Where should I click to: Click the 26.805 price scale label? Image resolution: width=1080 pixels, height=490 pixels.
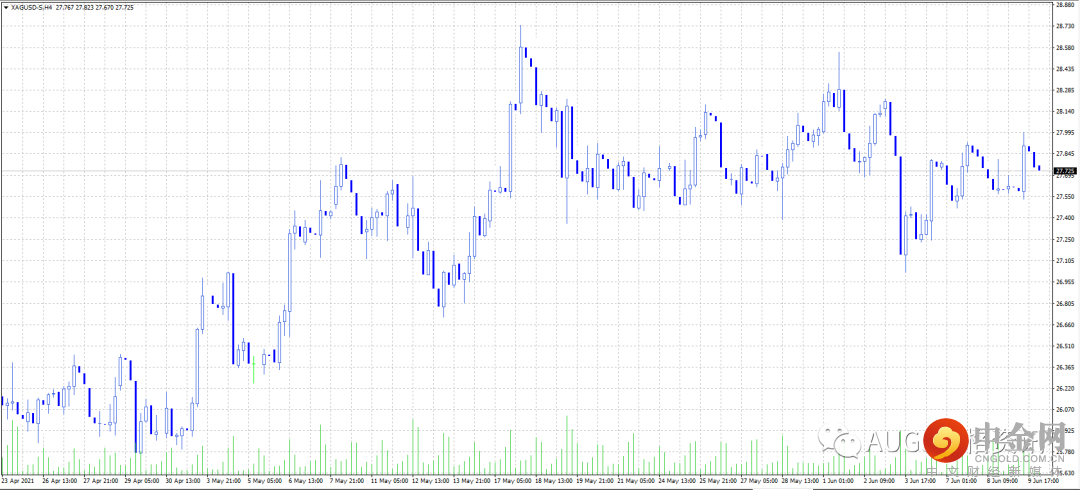[1064, 304]
